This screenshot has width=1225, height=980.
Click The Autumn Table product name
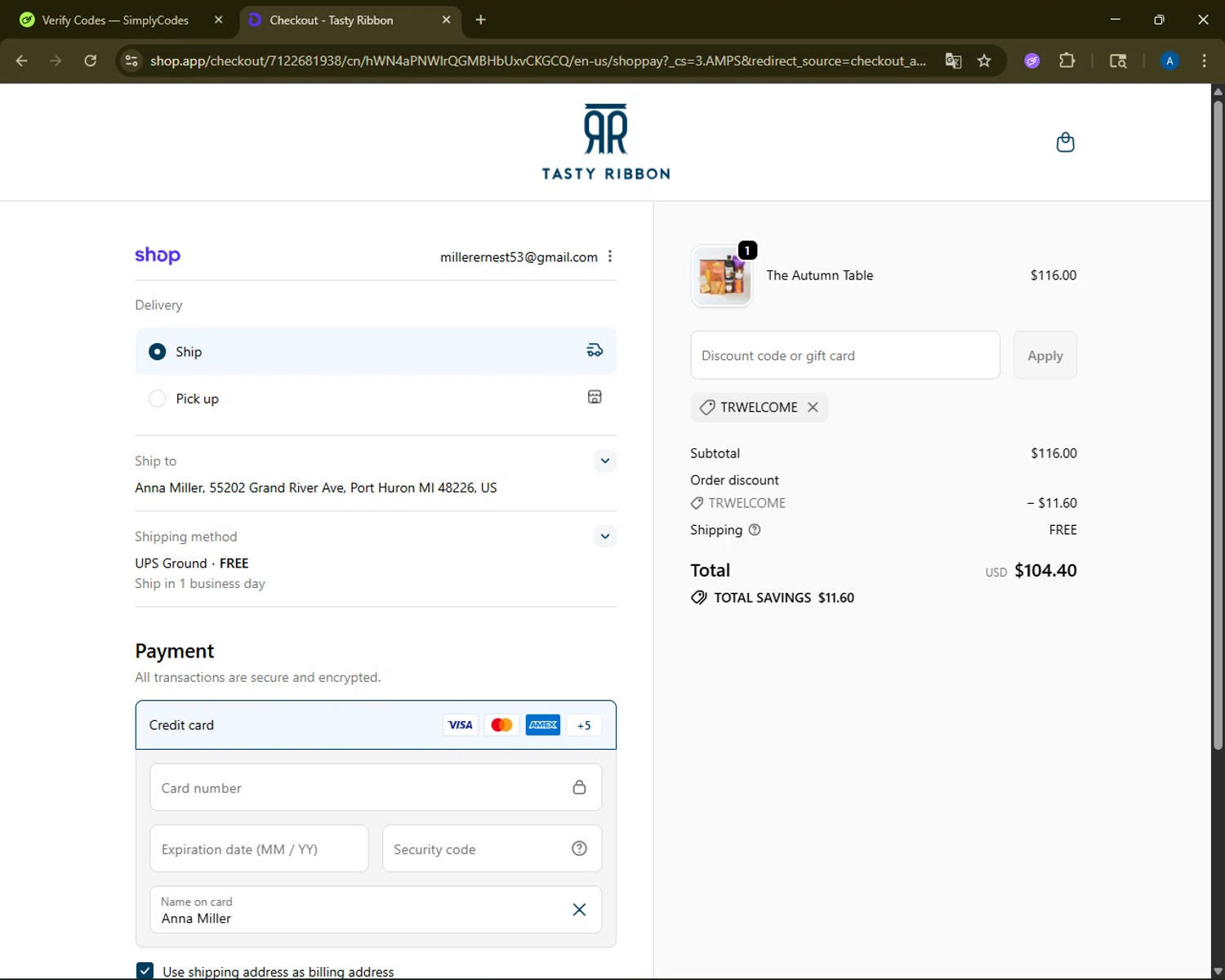pos(819,275)
